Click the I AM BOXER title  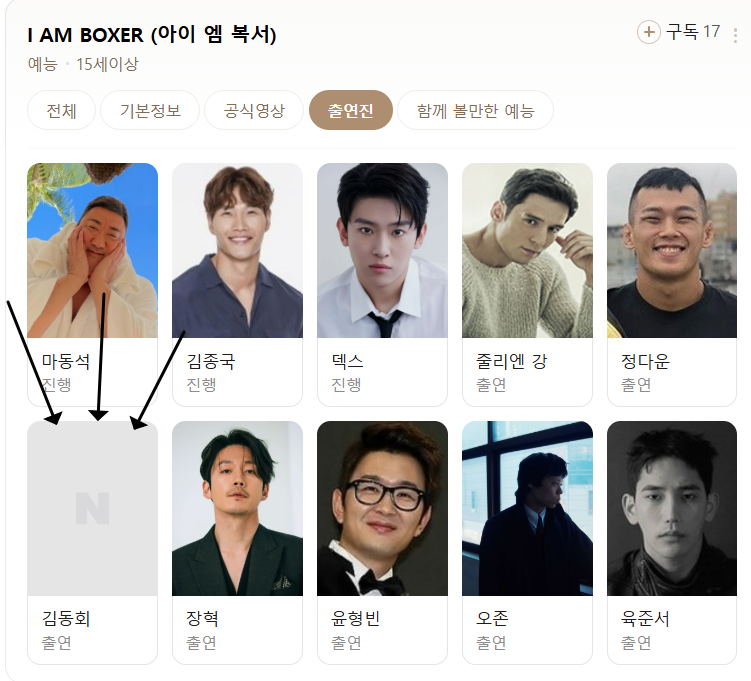coord(152,34)
